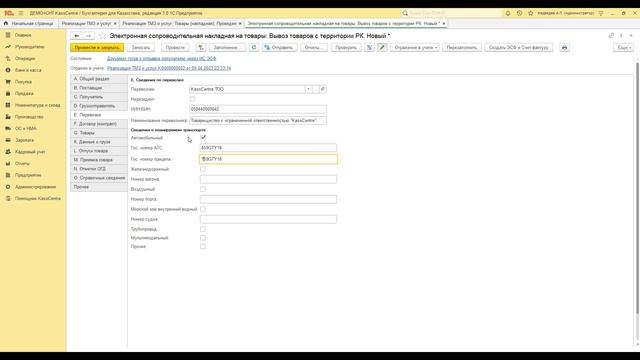640x360 pixels.
Task: Click the Номер борта input field
Action: (268, 199)
